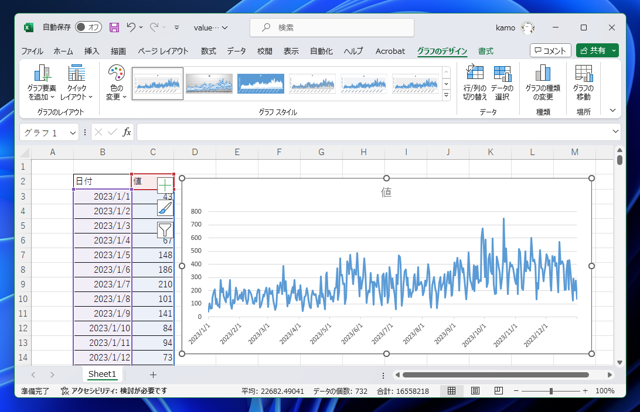The width and height of the screenshot is (640, 412).
Task: Open the Chart Filters funnel button
Action: pyautogui.click(x=165, y=230)
